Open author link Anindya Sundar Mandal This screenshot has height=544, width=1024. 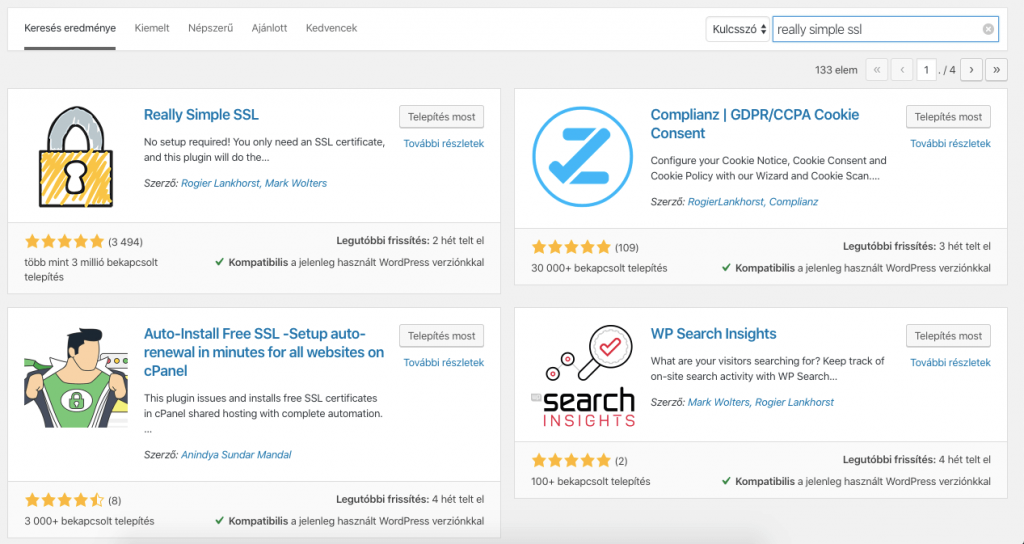(x=236, y=455)
